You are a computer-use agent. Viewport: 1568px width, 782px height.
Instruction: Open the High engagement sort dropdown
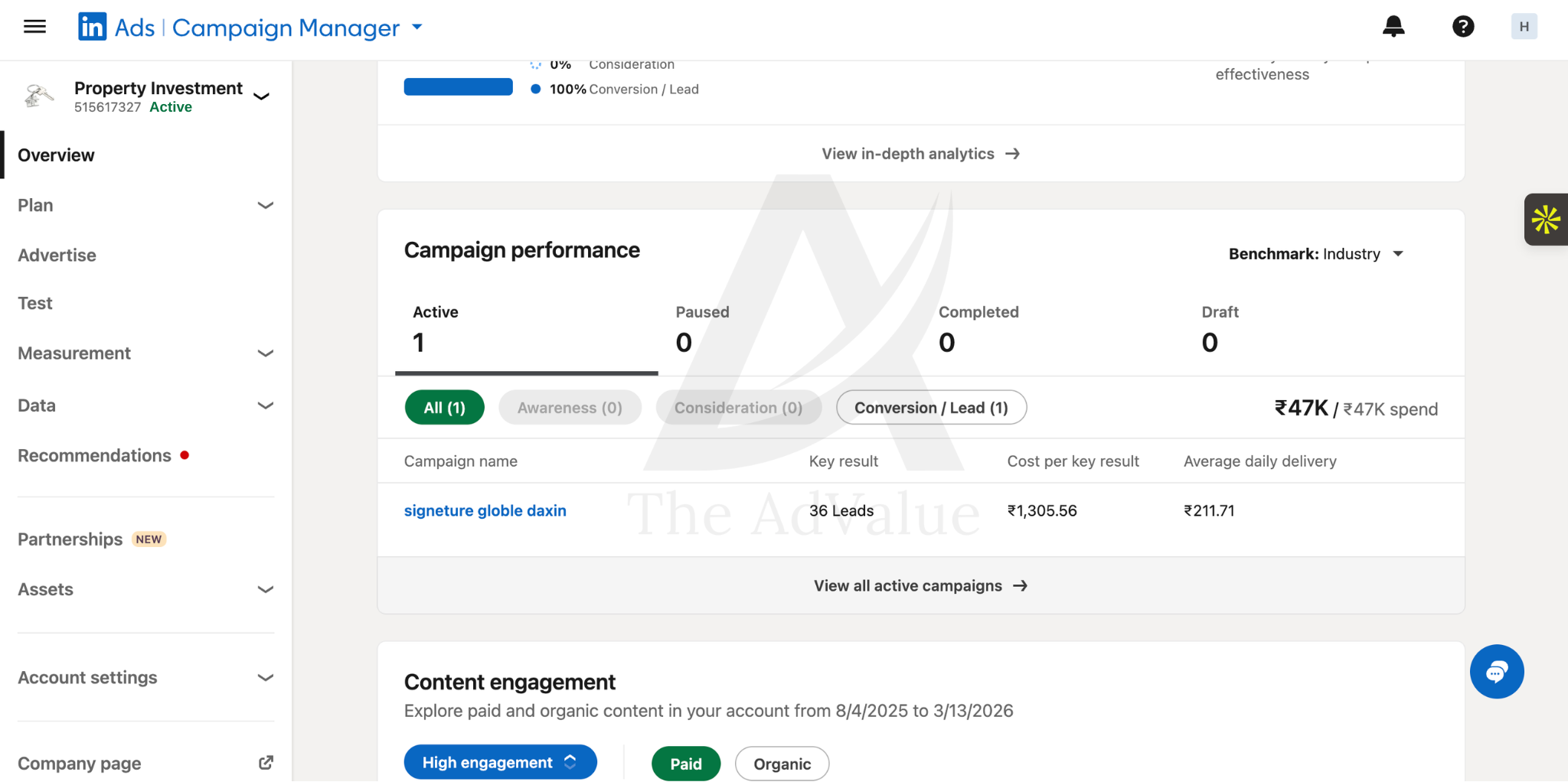click(500, 762)
